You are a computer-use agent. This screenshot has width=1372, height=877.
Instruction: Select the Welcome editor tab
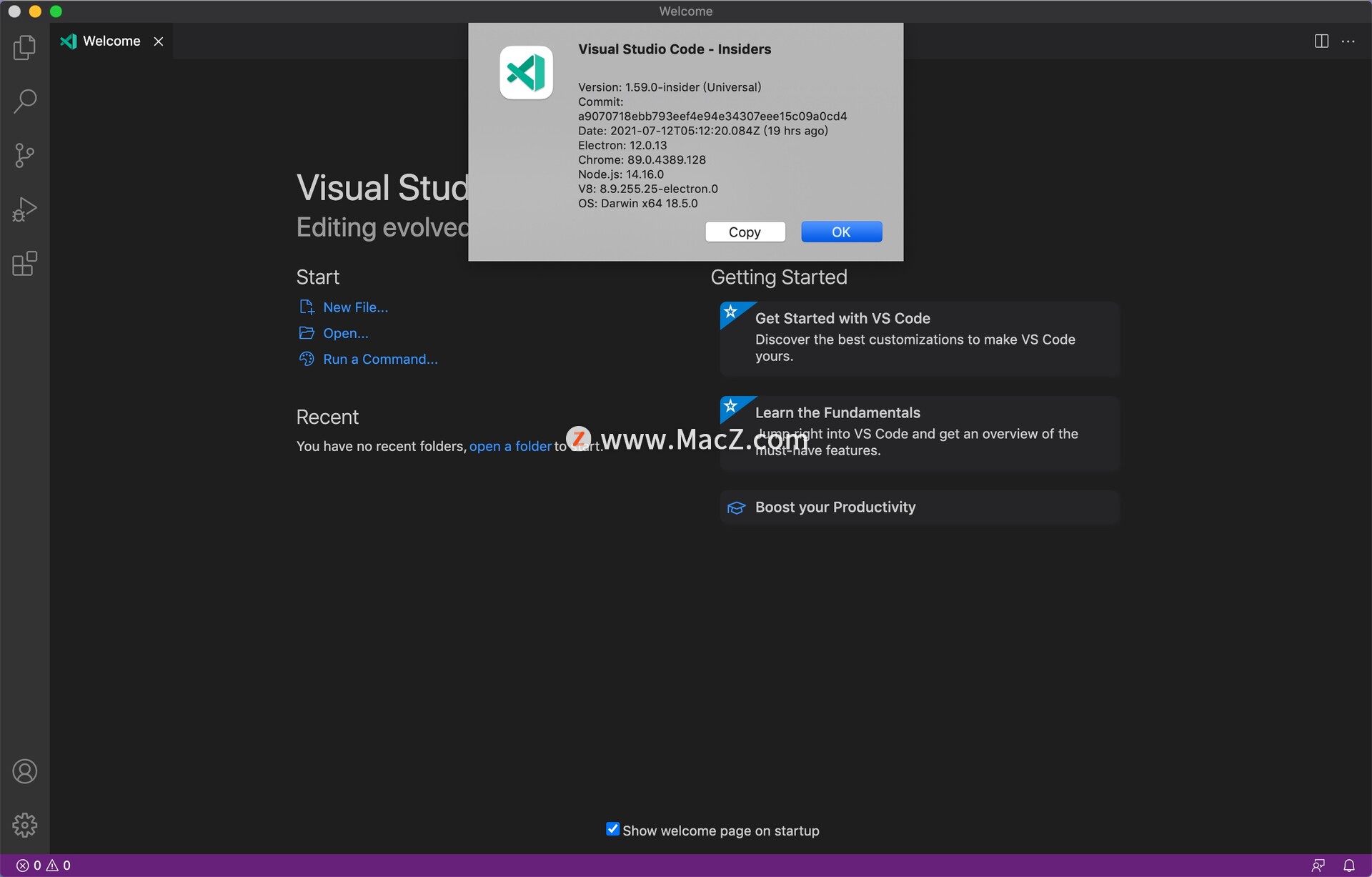(111, 41)
